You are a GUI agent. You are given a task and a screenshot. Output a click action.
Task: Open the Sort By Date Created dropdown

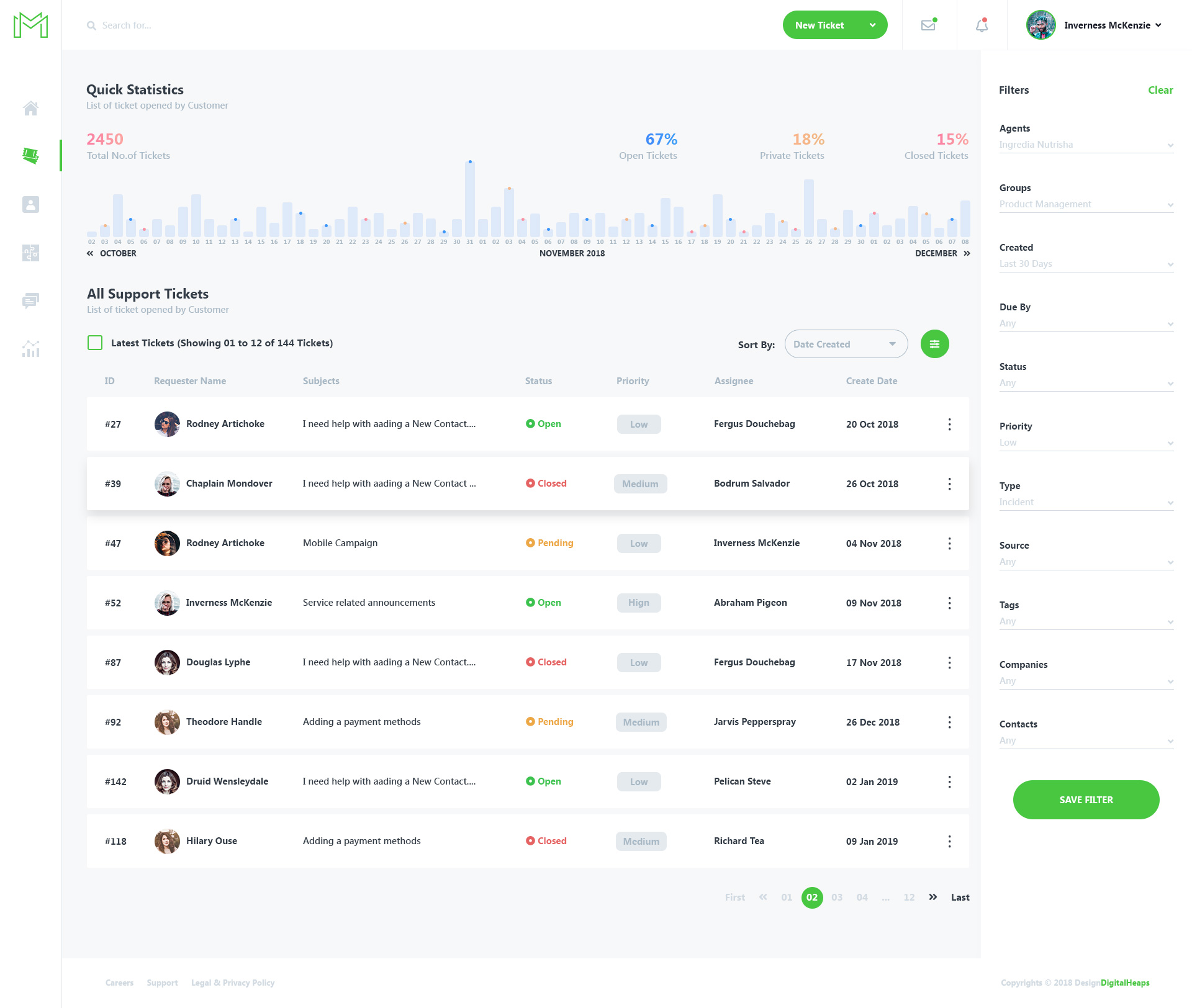846,343
